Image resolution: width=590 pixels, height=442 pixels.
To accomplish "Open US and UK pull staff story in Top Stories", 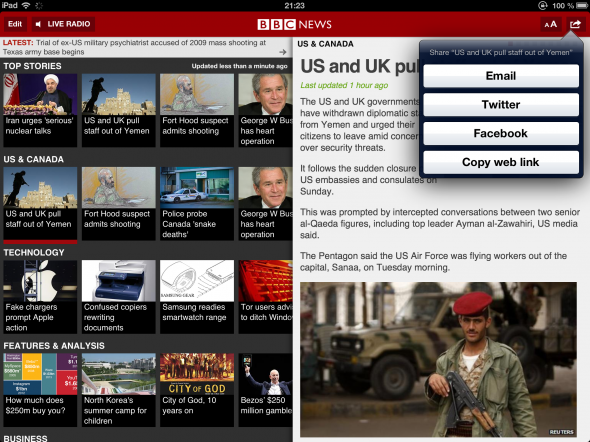I will pyautogui.click(x=119, y=110).
